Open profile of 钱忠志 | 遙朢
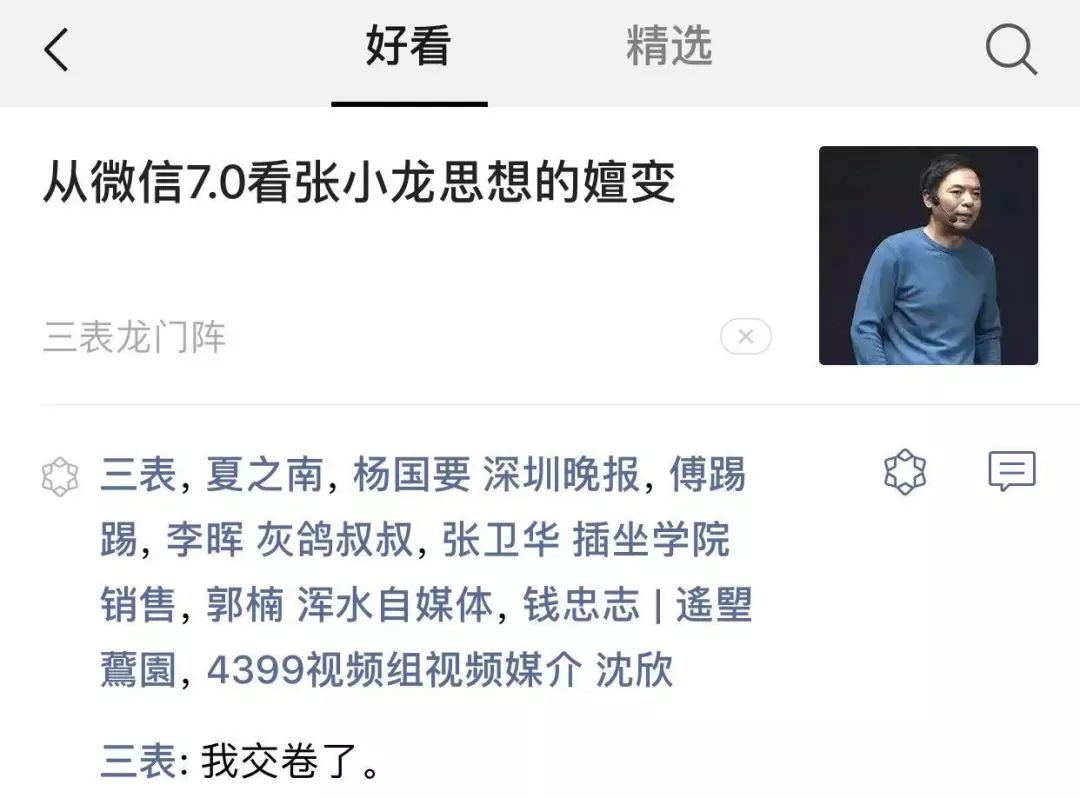 tap(638, 605)
